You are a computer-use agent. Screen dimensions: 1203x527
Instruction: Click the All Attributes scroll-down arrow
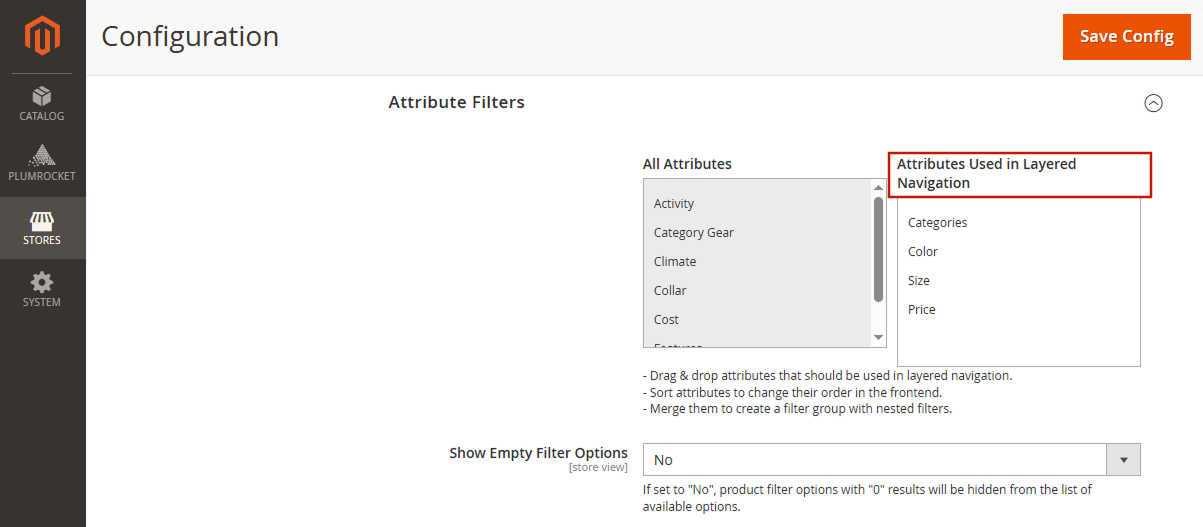click(879, 338)
